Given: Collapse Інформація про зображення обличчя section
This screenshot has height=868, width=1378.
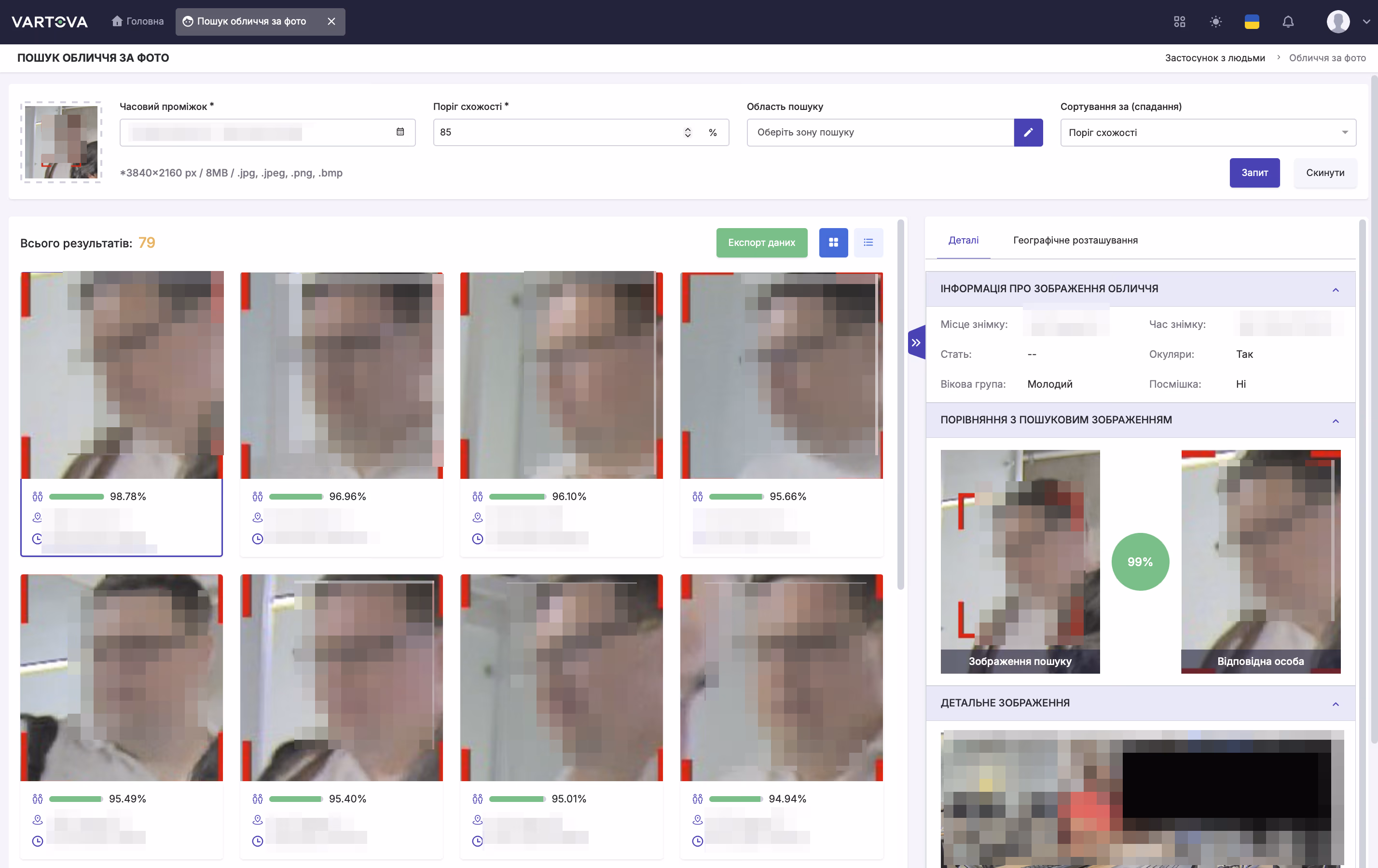Looking at the screenshot, I should (1335, 289).
